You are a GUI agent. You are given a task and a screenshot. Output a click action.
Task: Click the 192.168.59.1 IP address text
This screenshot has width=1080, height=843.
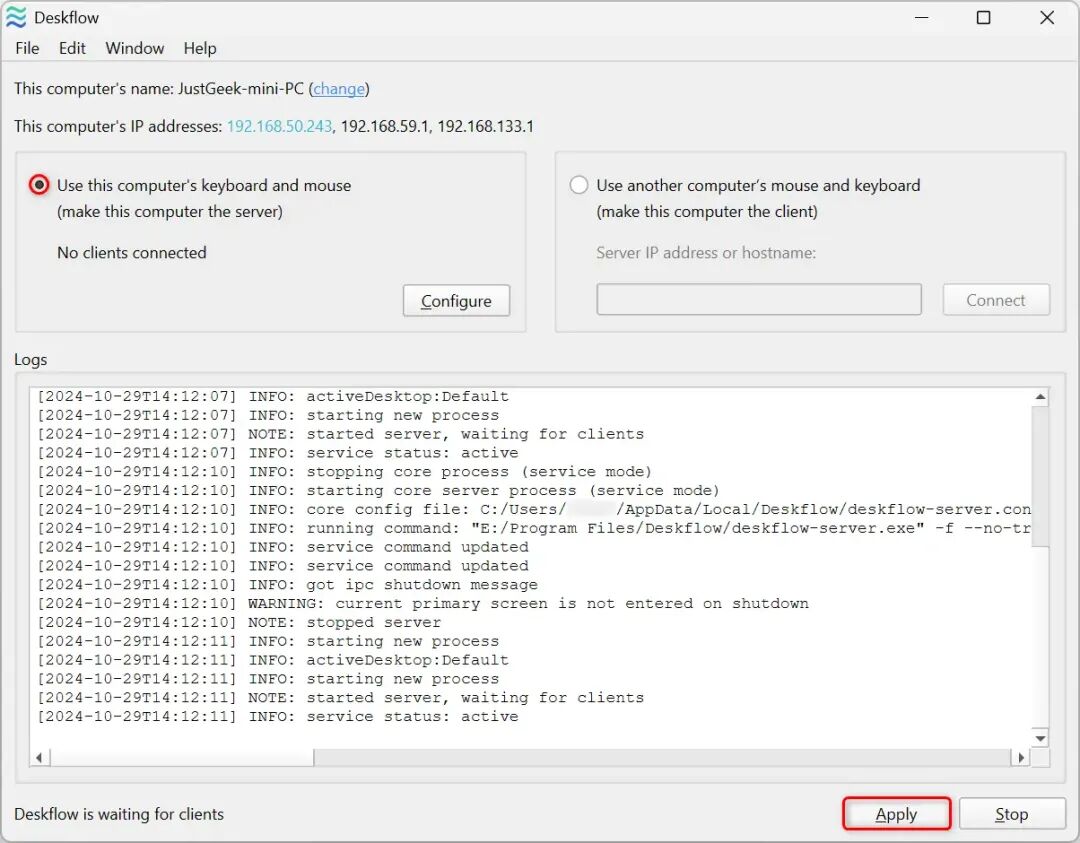coord(384,127)
